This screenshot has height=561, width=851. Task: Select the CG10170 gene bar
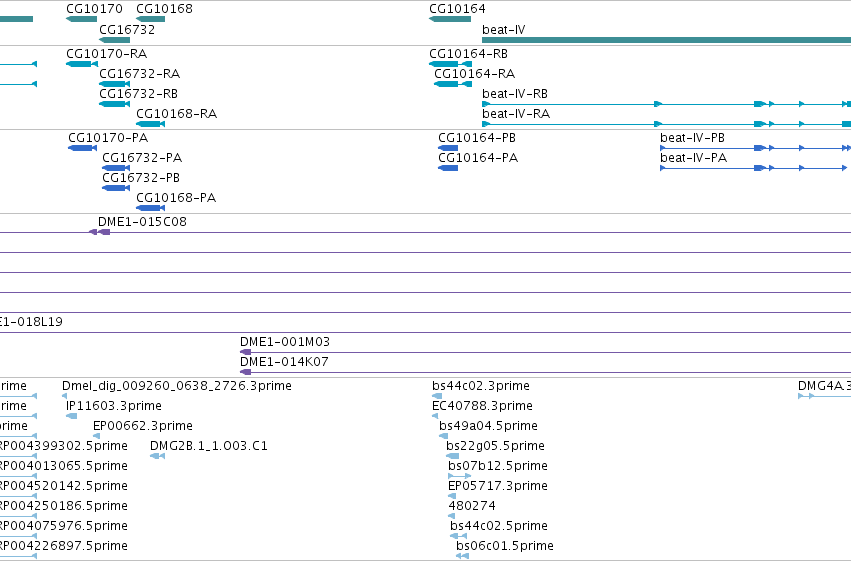coord(81,19)
